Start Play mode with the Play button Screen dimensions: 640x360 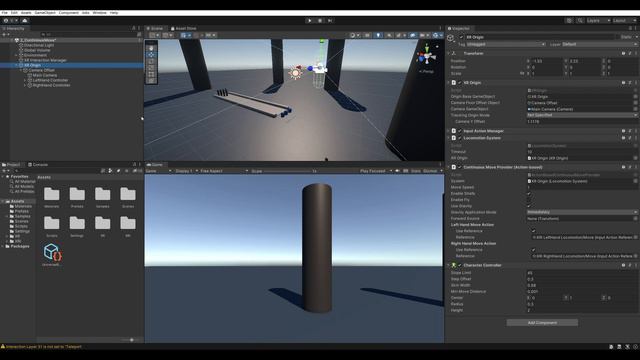[x=309, y=20]
